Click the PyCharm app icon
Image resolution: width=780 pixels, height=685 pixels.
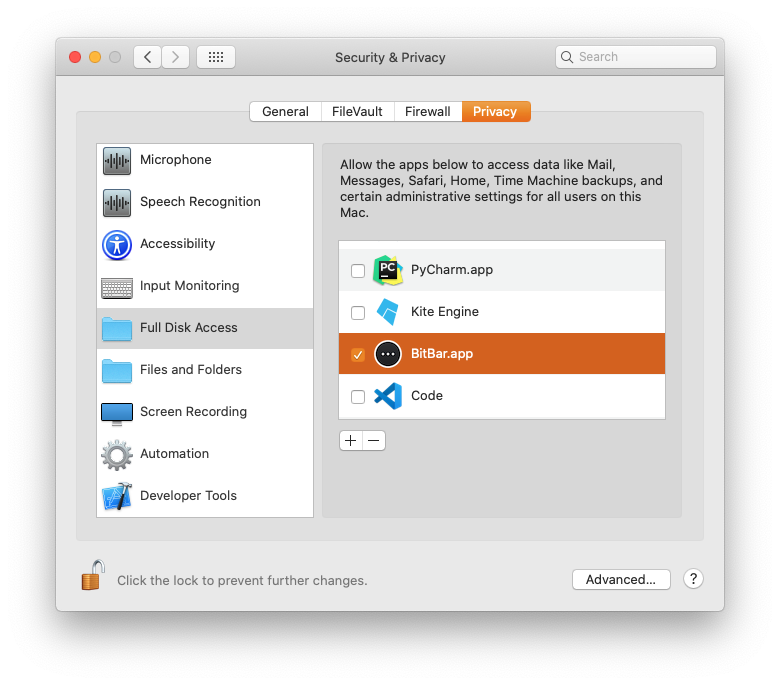(x=388, y=270)
